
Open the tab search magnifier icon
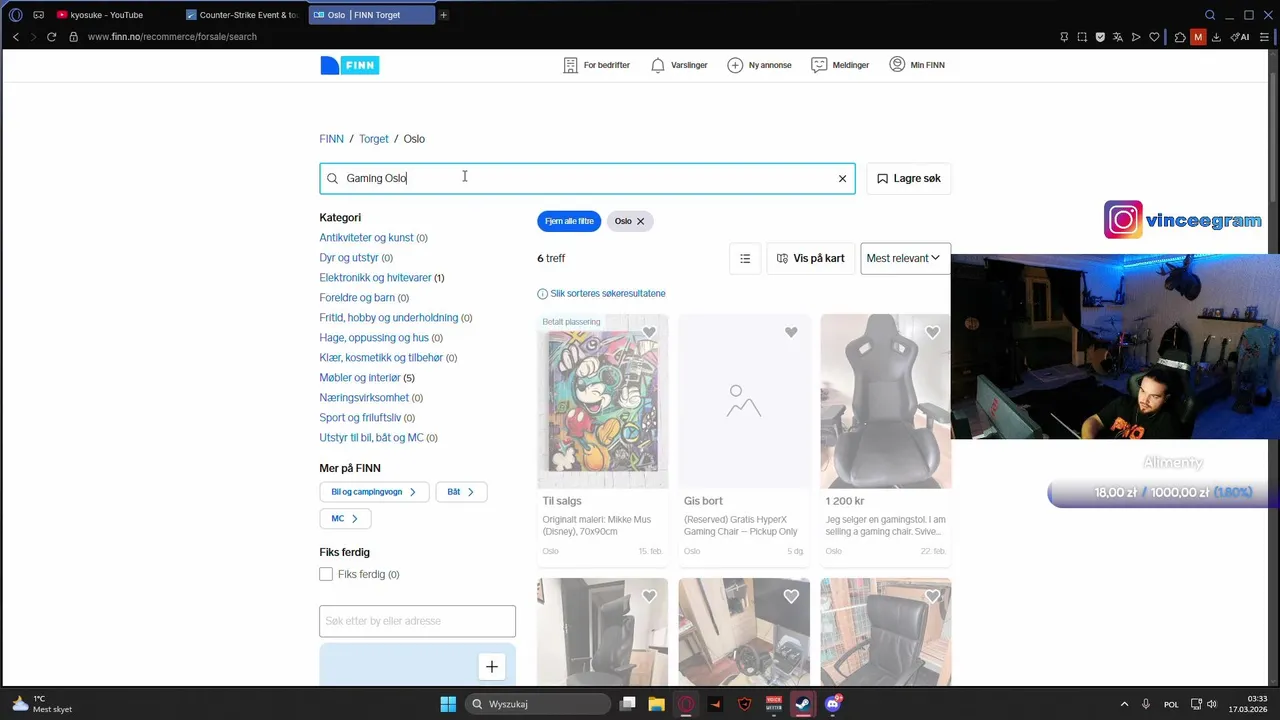point(1210,15)
